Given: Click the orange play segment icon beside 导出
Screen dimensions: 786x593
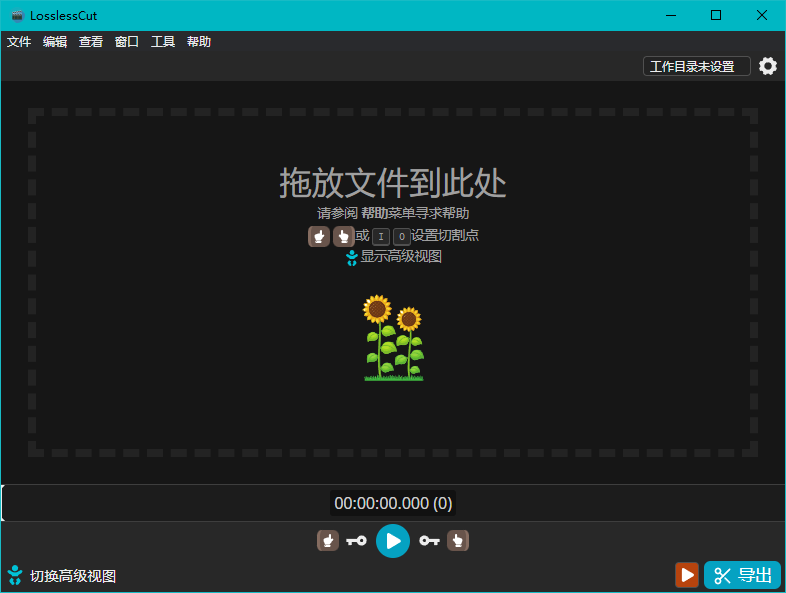Looking at the screenshot, I should click(x=687, y=575).
